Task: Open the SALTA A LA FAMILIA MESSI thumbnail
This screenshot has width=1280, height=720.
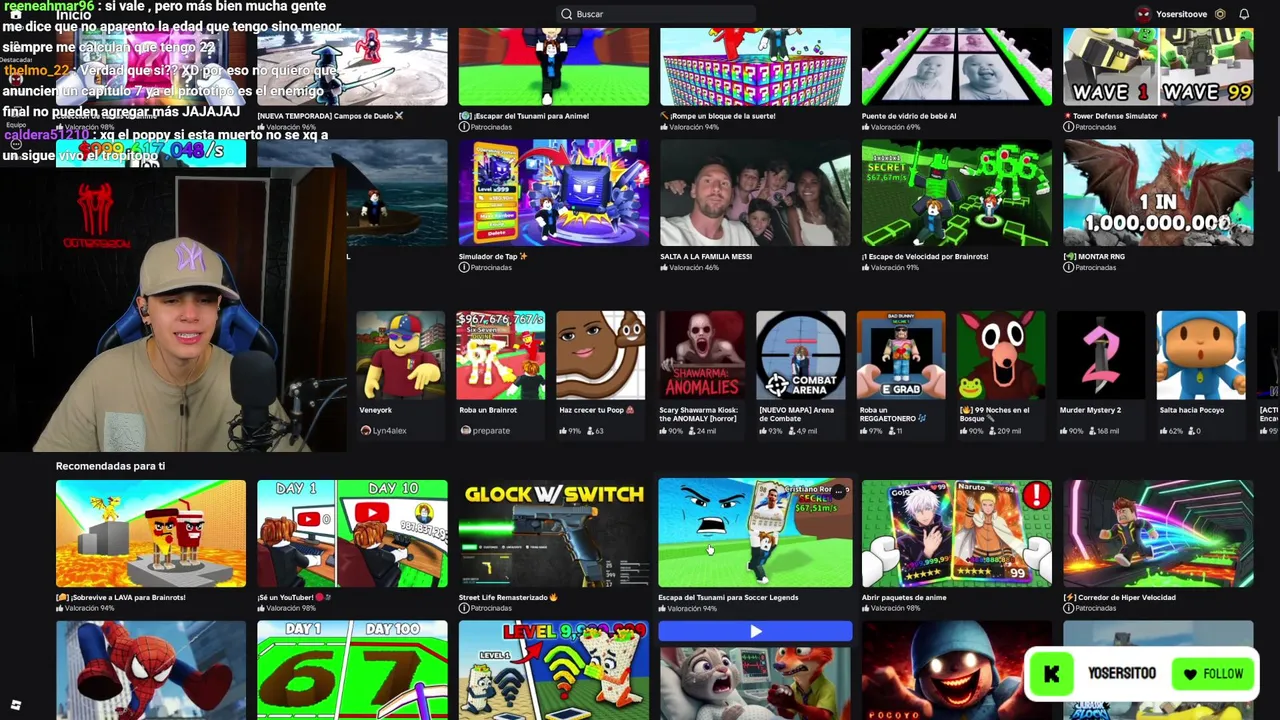Action: (755, 193)
